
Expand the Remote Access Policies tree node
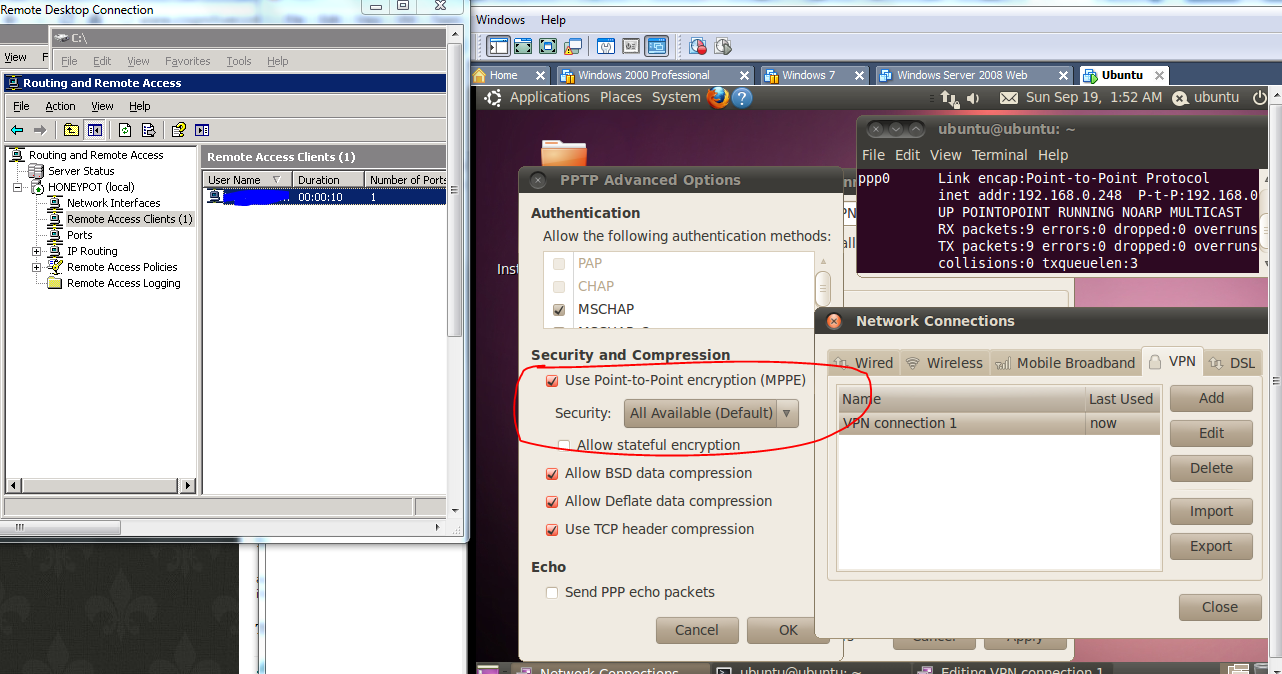(37, 267)
